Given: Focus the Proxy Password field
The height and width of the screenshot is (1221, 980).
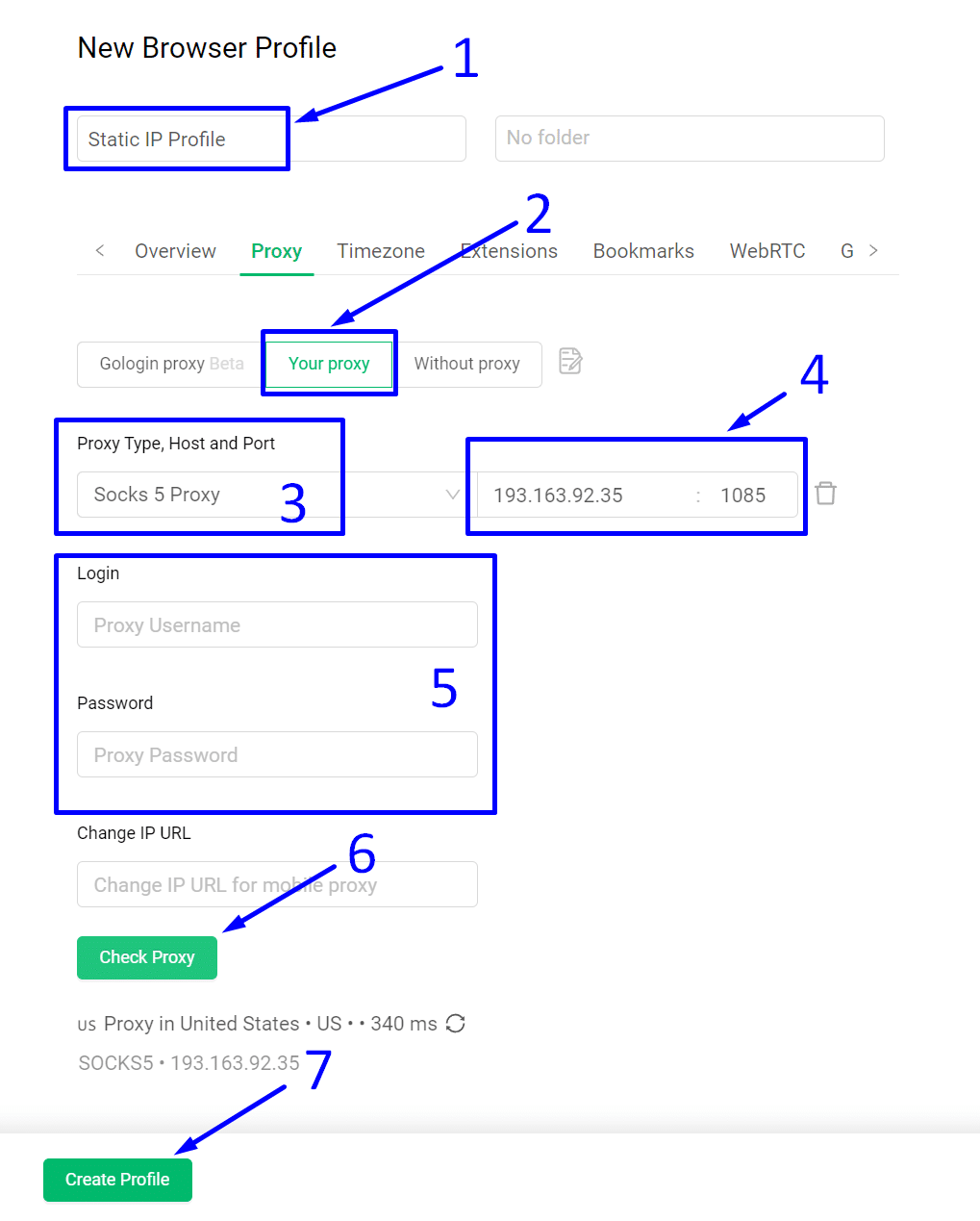Looking at the screenshot, I should [277, 754].
